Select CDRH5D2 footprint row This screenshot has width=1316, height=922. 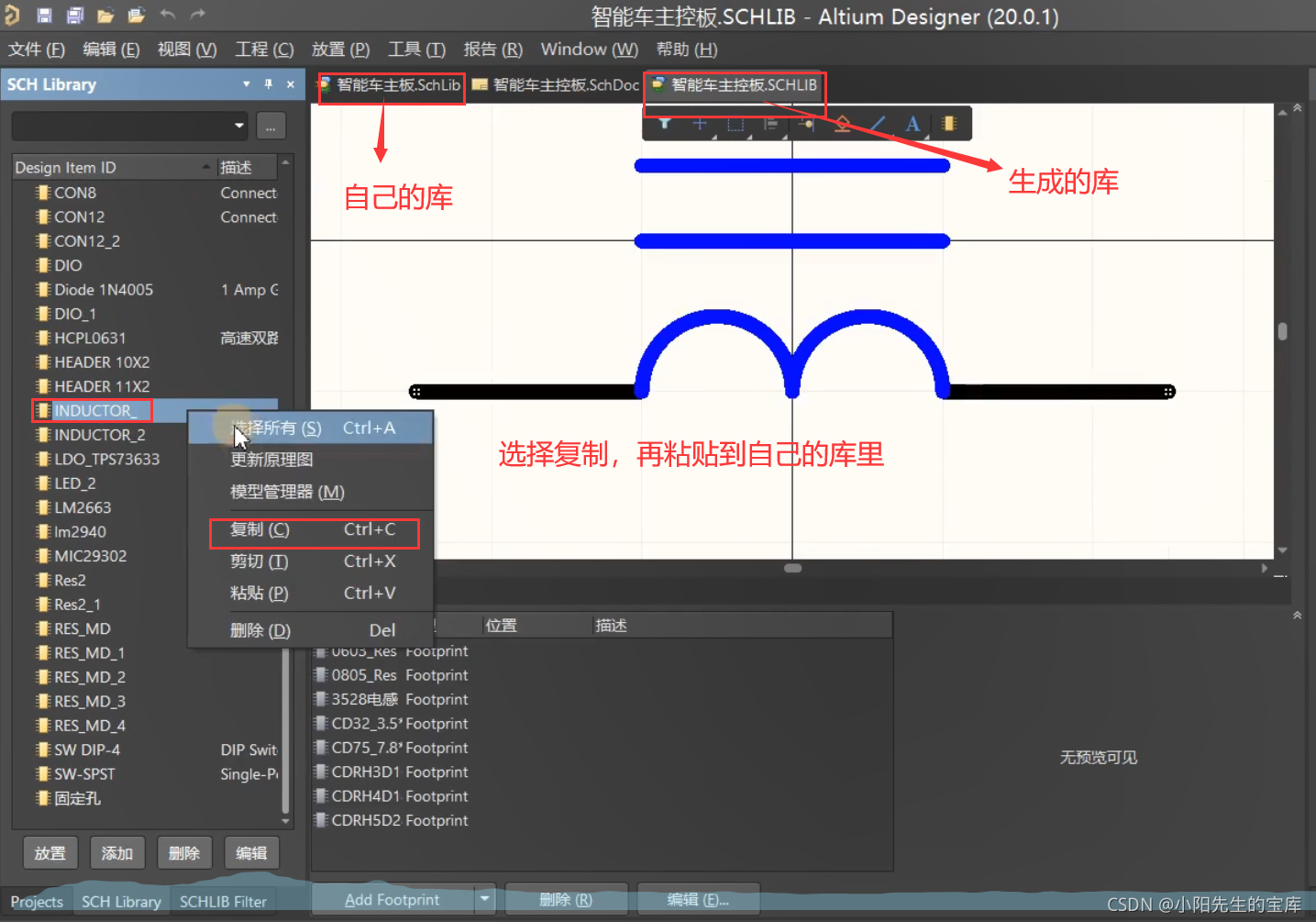392,820
